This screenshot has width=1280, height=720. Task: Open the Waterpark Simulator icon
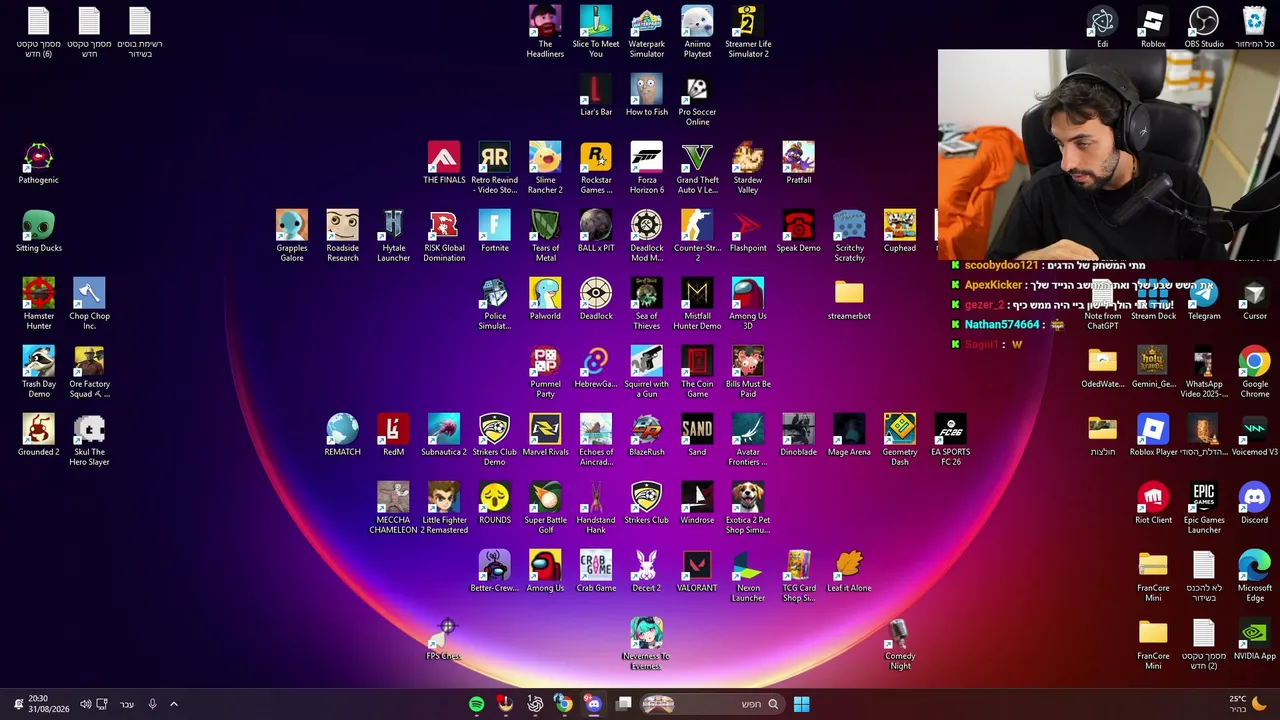(x=647, y=32)
